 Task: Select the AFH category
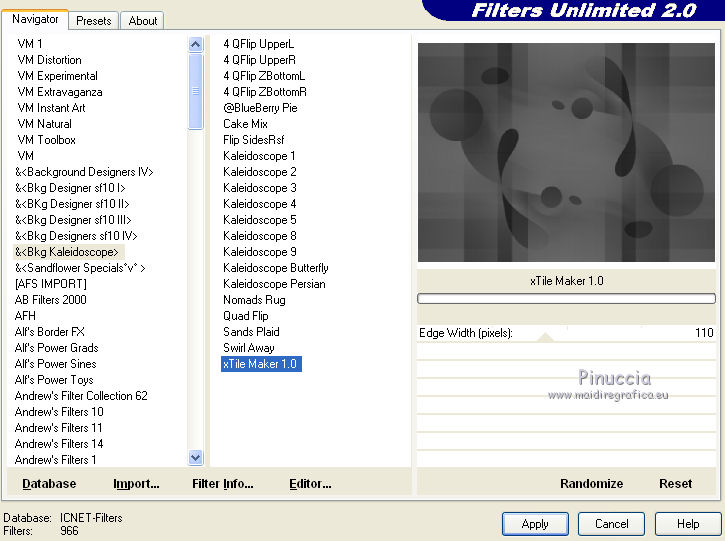pos(25,316)
